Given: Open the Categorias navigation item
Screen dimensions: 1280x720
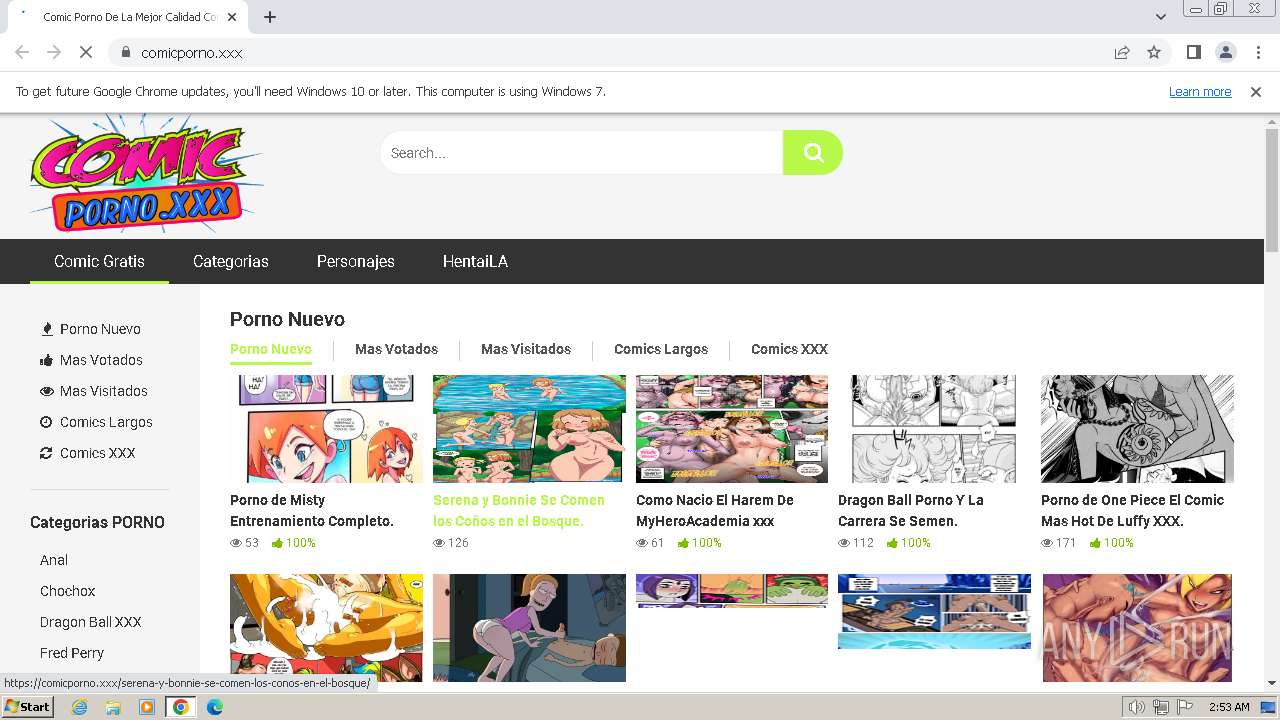Looking at the screenshot, I should 231,261.
